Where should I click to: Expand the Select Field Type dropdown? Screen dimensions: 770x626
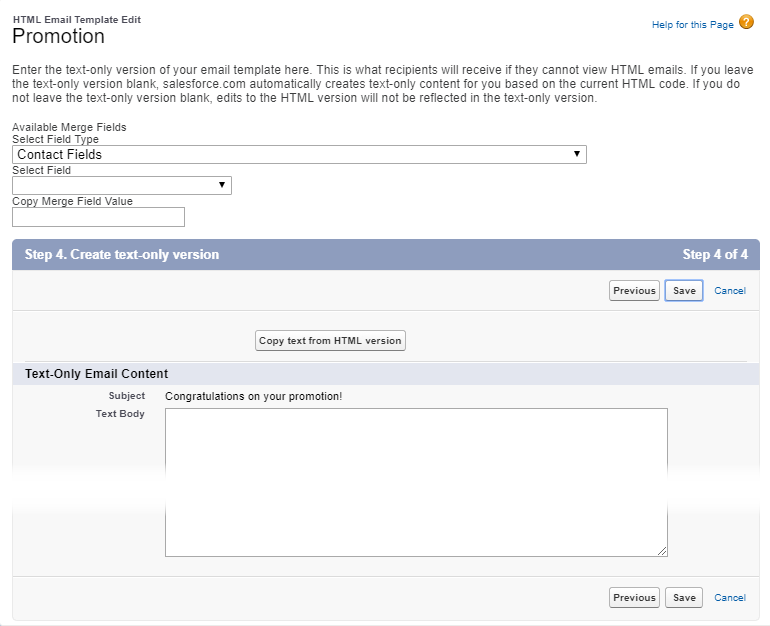point(299,154)
